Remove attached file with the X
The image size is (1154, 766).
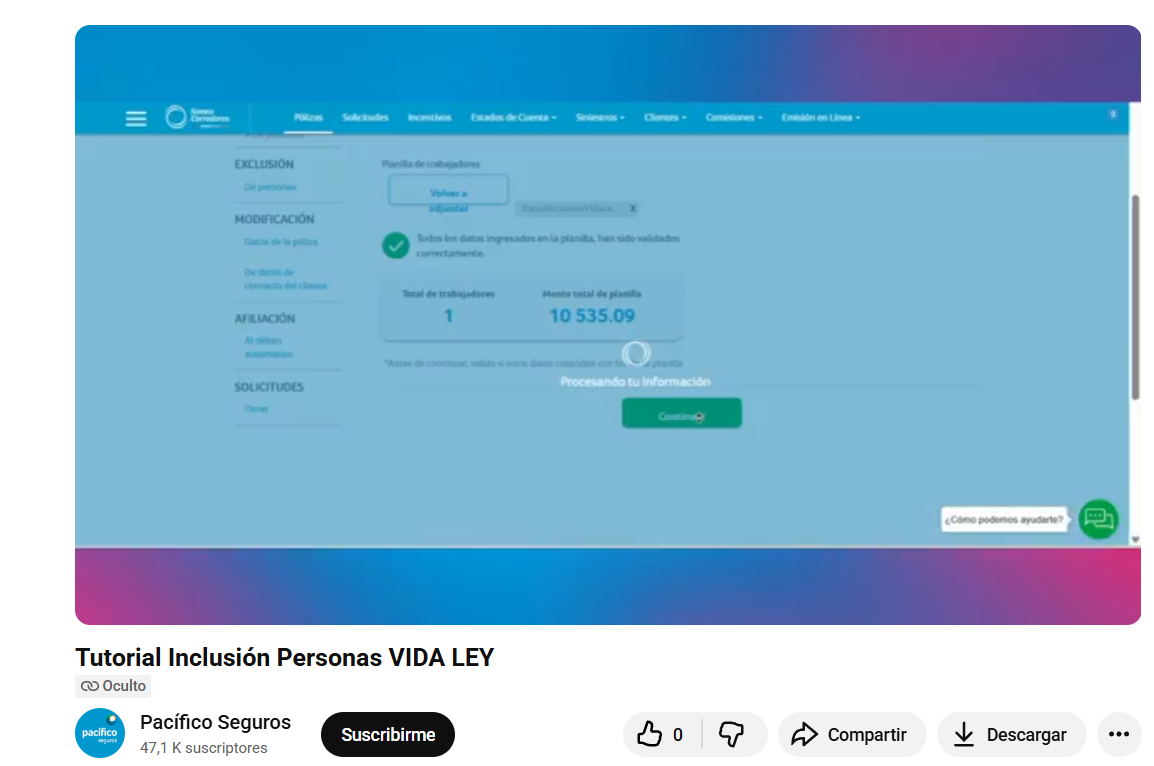tap(633, 209)
